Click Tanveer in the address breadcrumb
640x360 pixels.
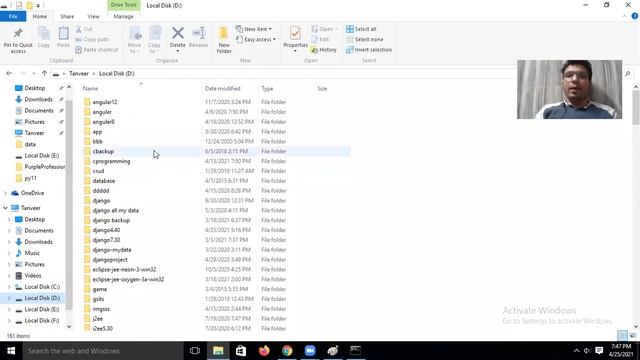(79, 73)
